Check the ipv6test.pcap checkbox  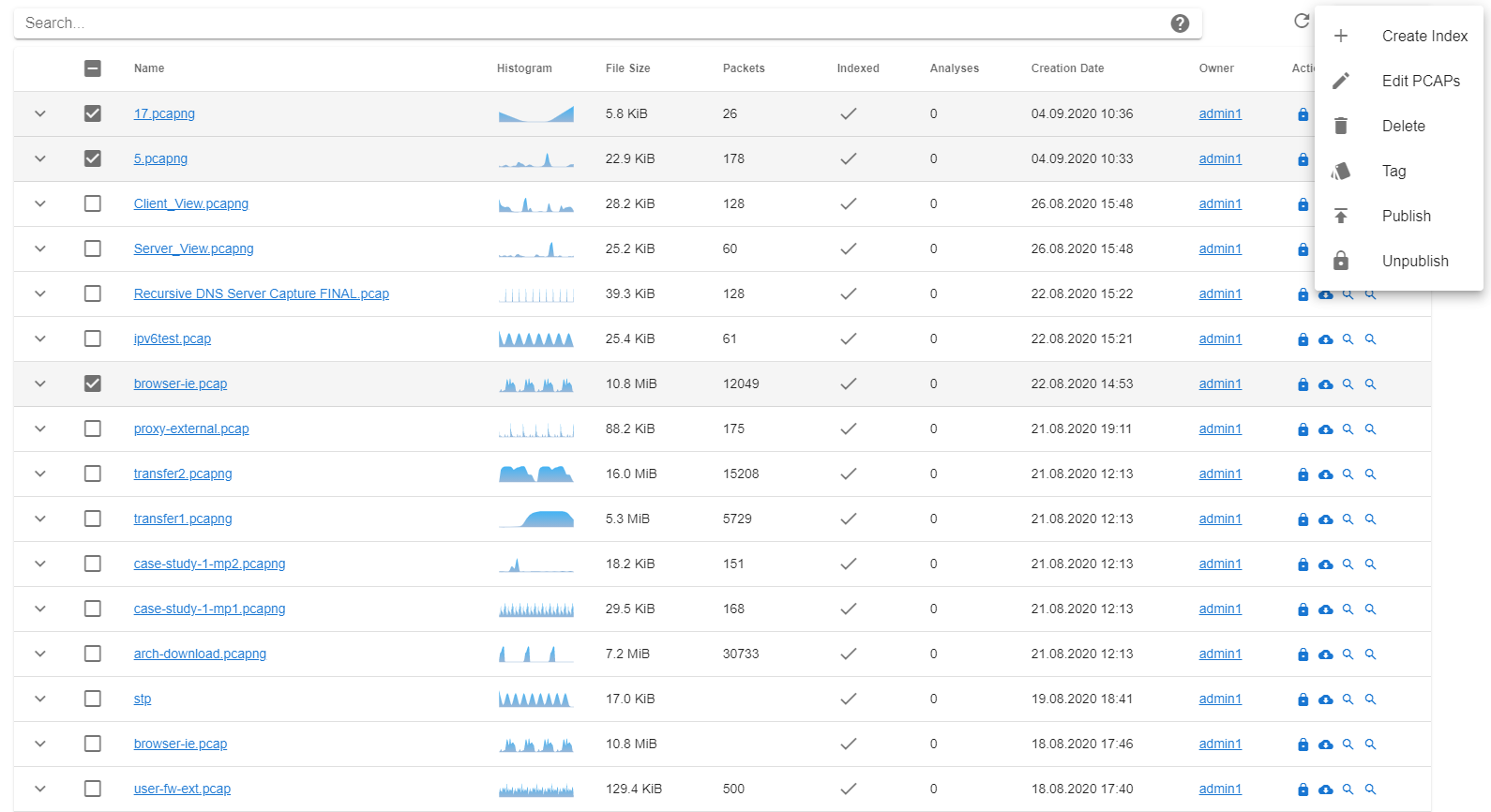tap(93, 338)
